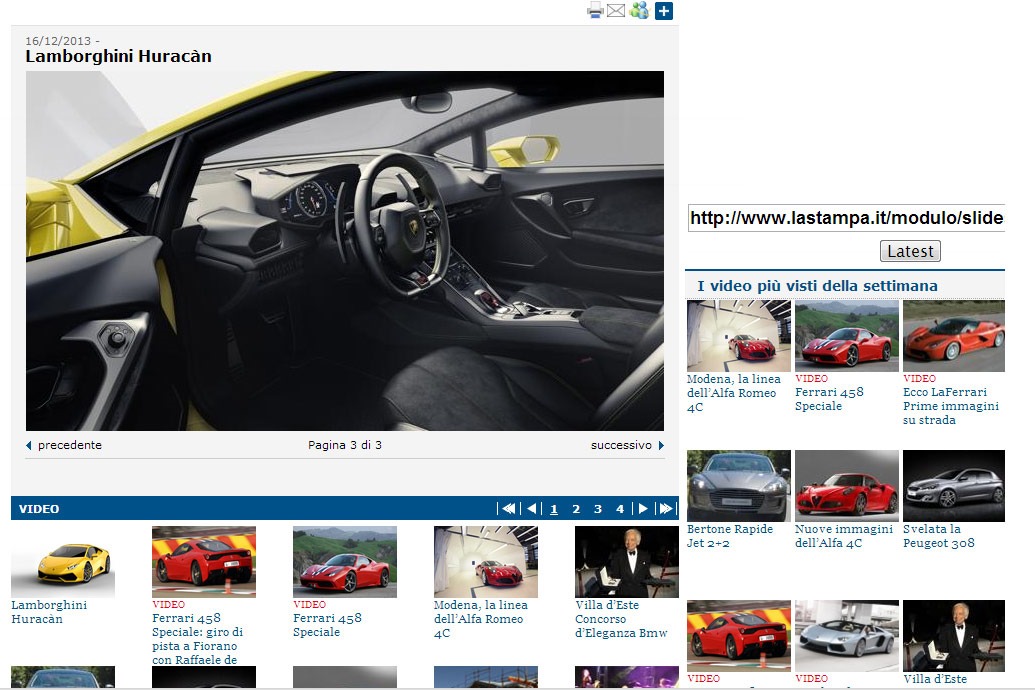This screenshot has width=1035, height=690.
Task: Share via the Messenger people icon
Action: click(640, 11)
